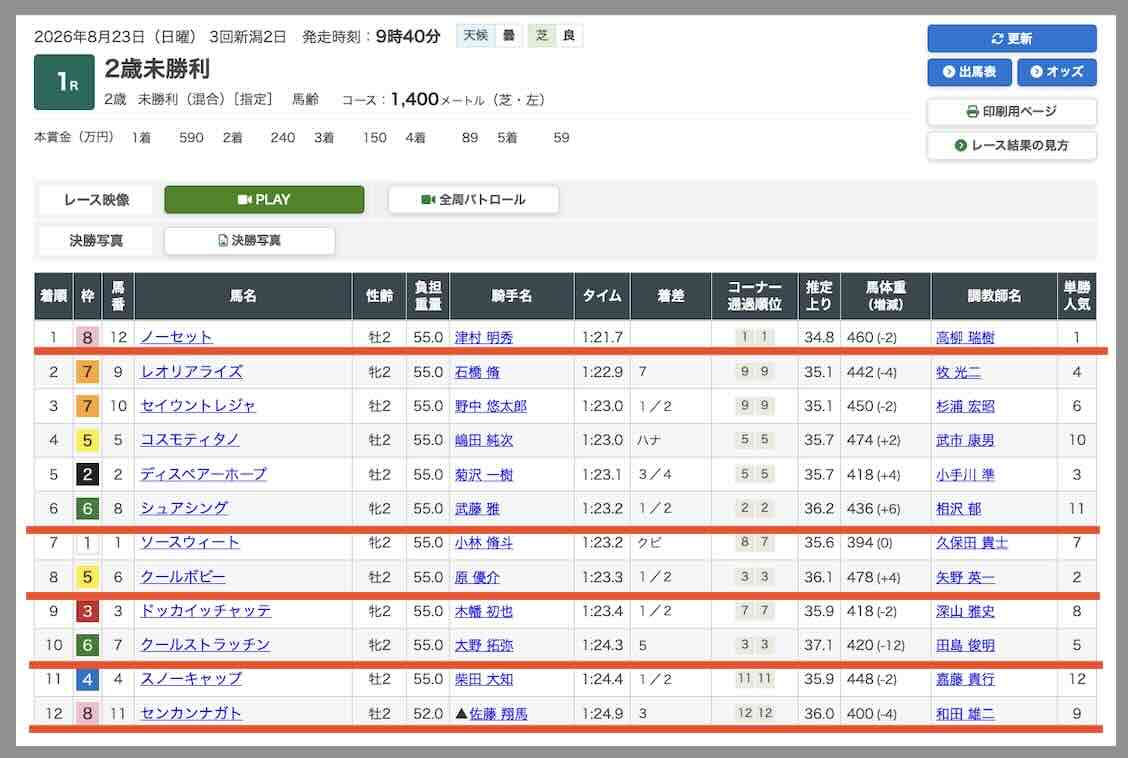This screenshot has width=1128, height=758.
Task: Click the 単勝人気 column header
Action: [1077, 296]
